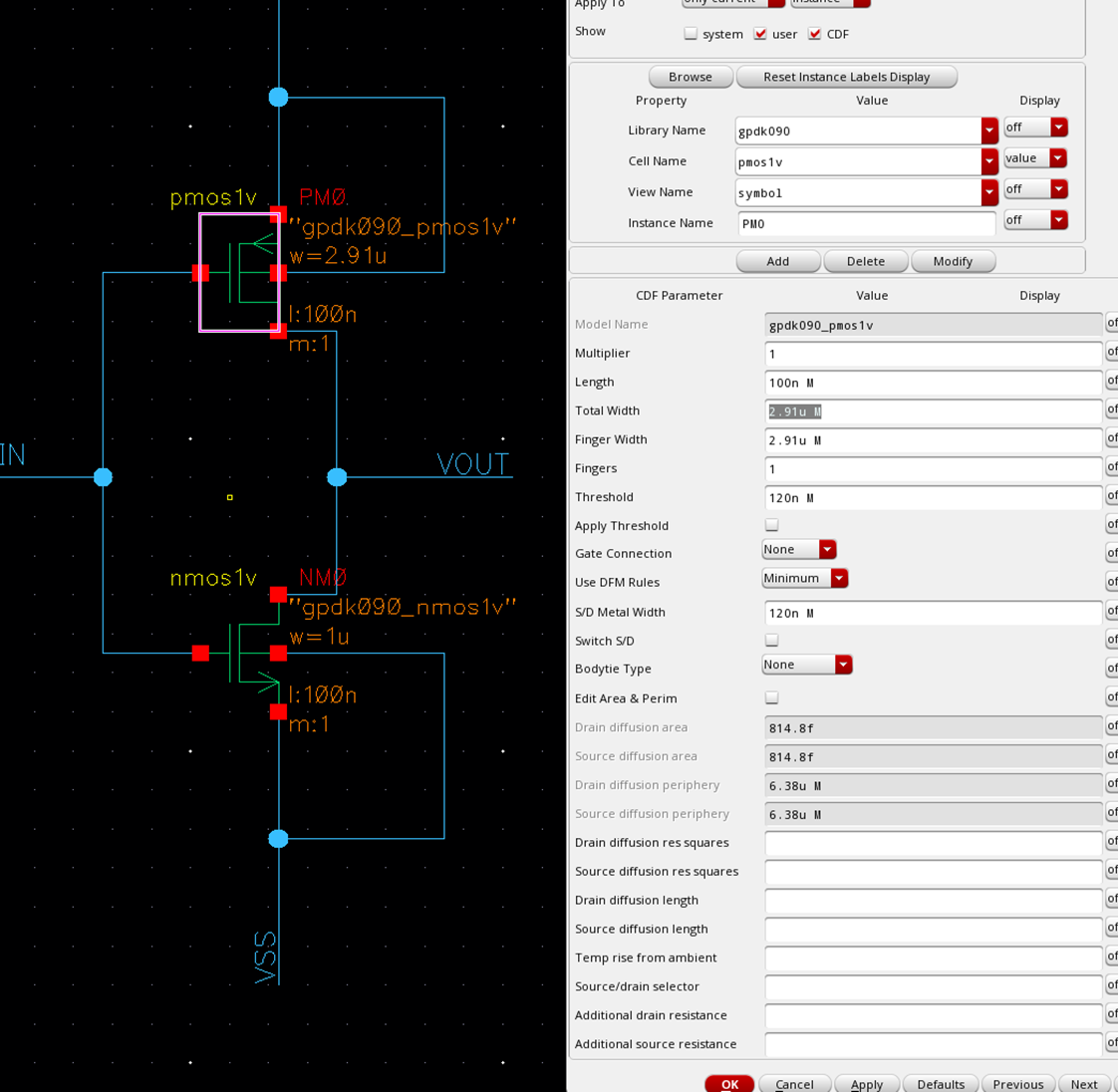Enable Edit Area & Perim checkbox
This screenshot has height=1092, width=1118.
(771, 697)
